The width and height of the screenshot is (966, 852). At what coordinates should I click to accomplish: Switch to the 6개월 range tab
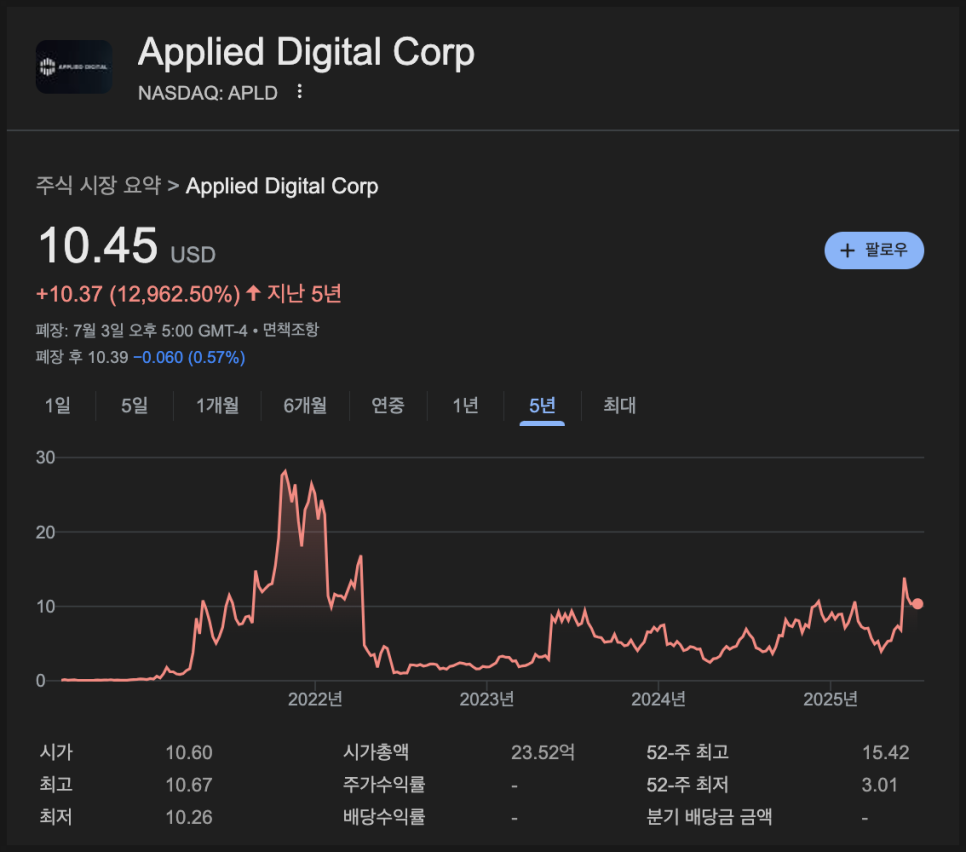(x=305, y=405)
